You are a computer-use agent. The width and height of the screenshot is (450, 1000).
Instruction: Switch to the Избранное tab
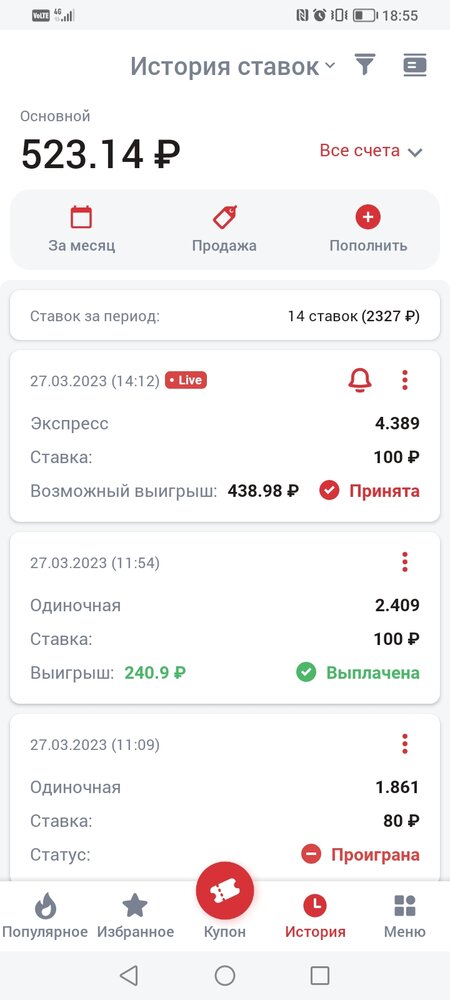(135, 916)
